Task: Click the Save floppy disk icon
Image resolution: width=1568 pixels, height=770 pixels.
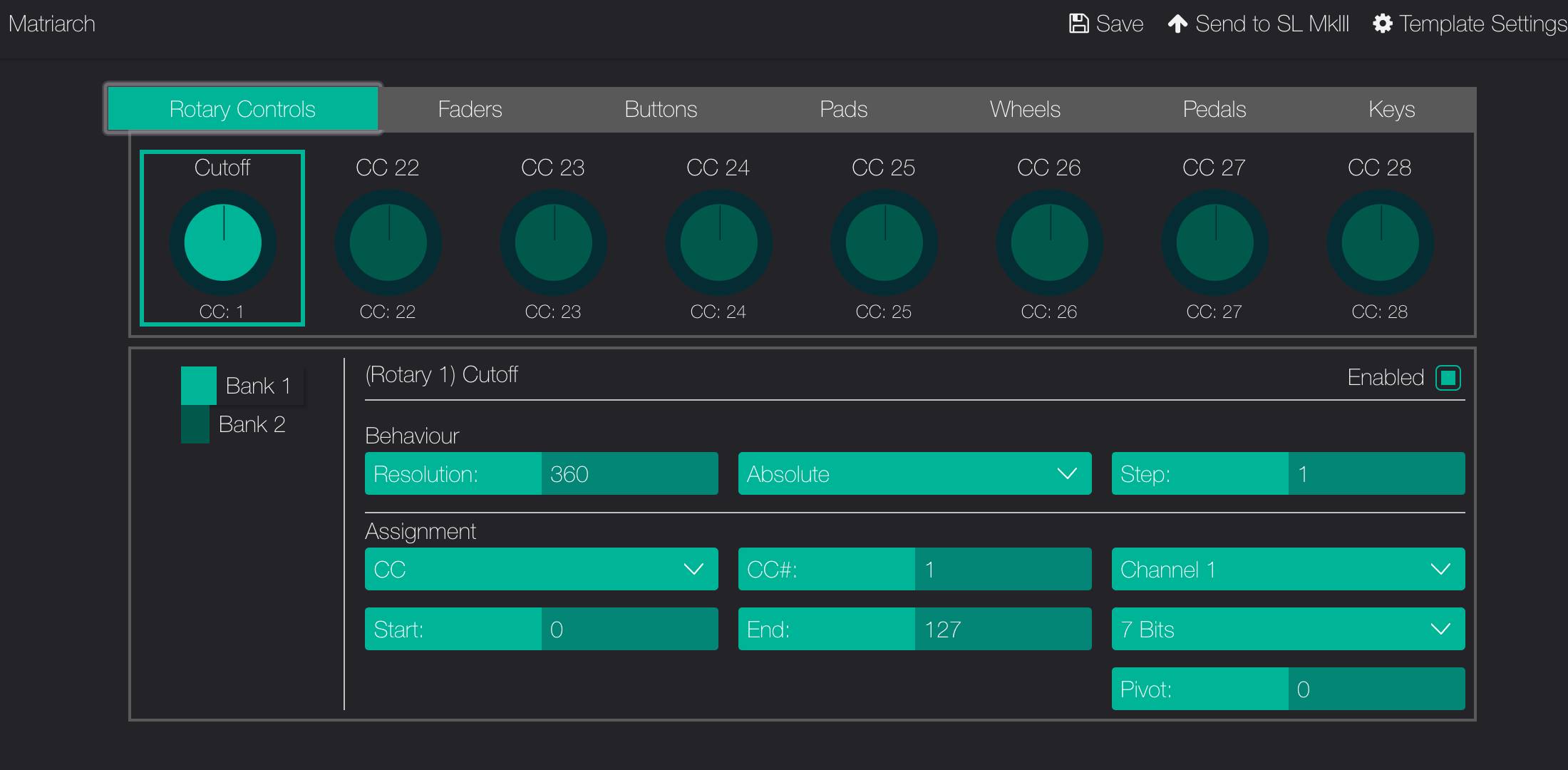Action: point(1079,24)
